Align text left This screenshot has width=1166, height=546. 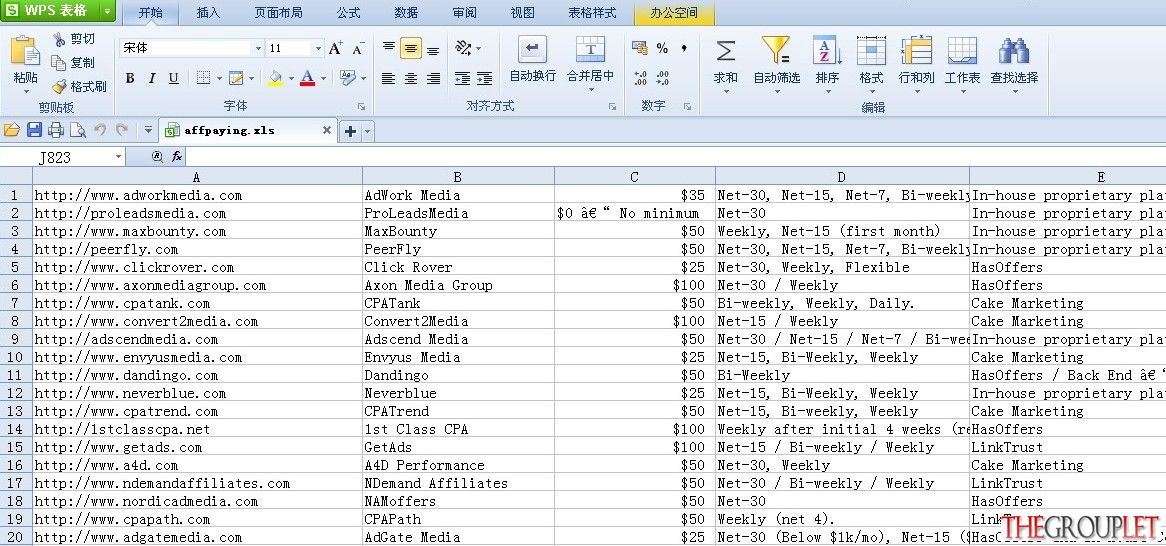[388, 78]
